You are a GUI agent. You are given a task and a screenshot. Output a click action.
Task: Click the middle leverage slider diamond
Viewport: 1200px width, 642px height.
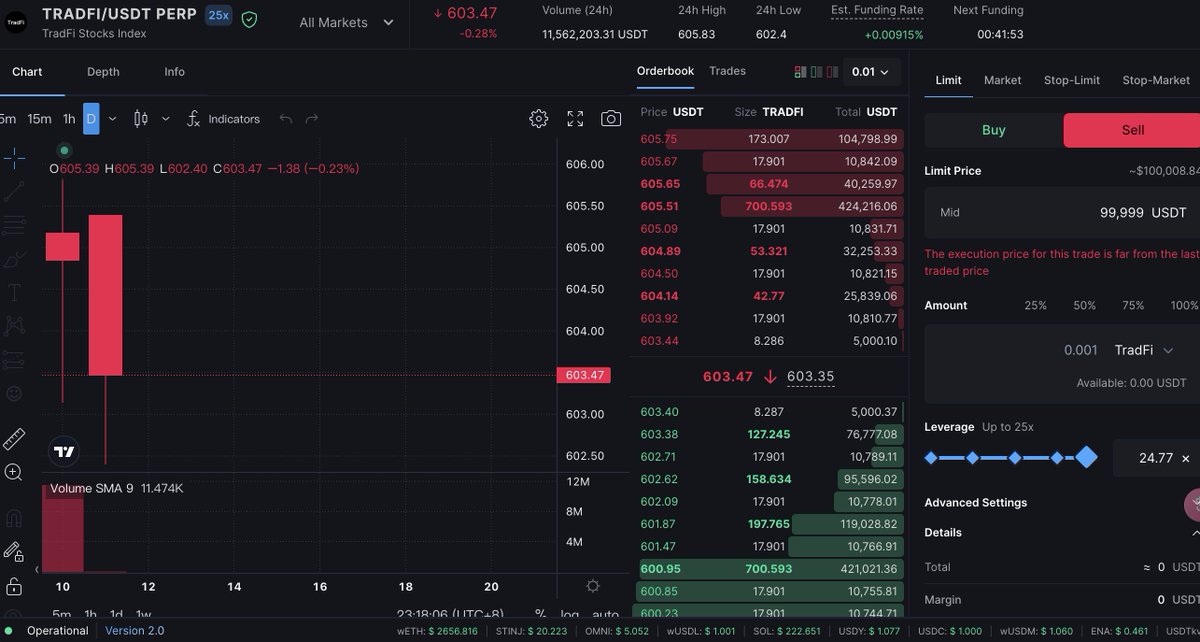click(x=1014, y=457)
